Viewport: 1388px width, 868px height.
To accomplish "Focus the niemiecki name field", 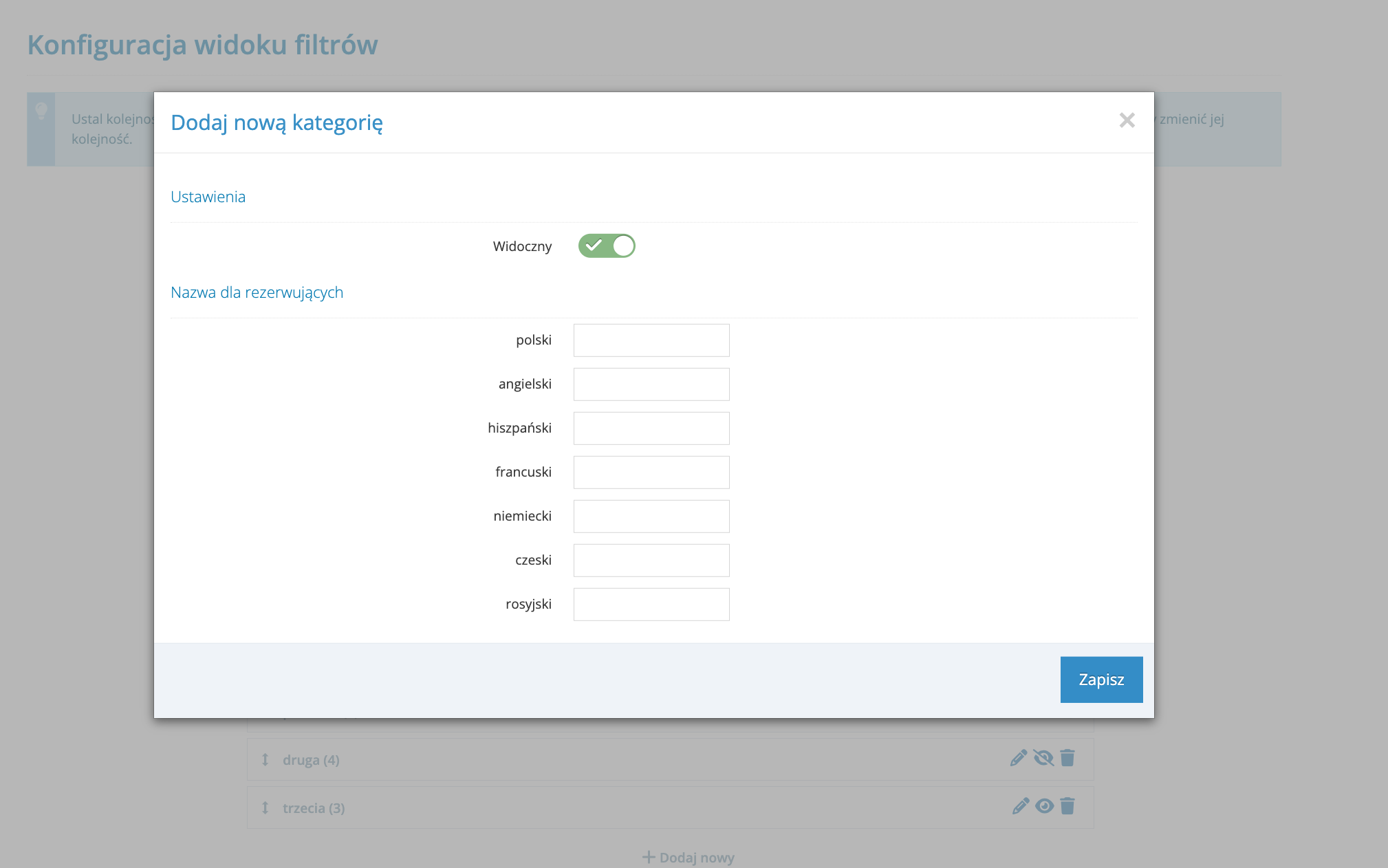I will click(651, 517).
